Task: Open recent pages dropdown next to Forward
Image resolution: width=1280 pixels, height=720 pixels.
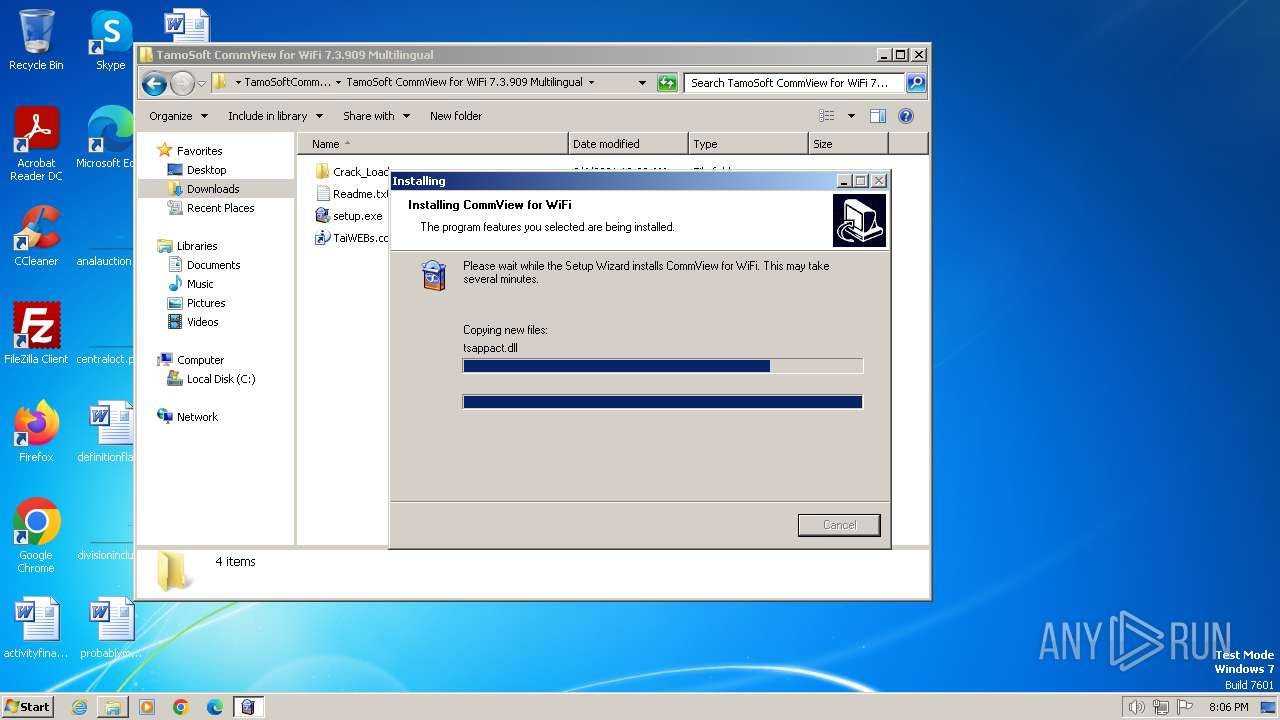Action: tap(202, 83)
